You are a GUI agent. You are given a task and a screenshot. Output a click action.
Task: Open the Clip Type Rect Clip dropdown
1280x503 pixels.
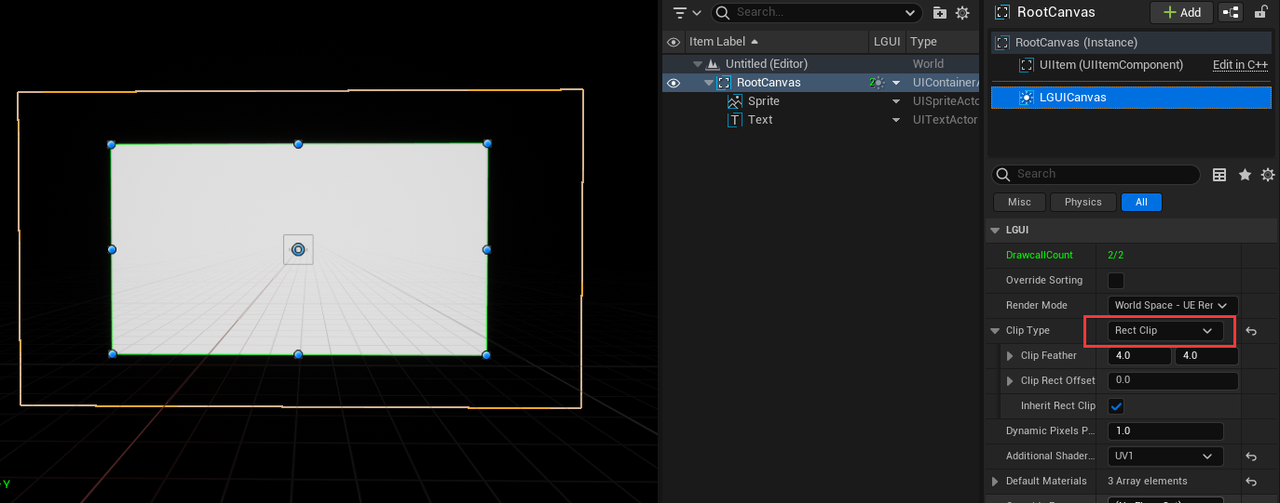point(1165,331)
